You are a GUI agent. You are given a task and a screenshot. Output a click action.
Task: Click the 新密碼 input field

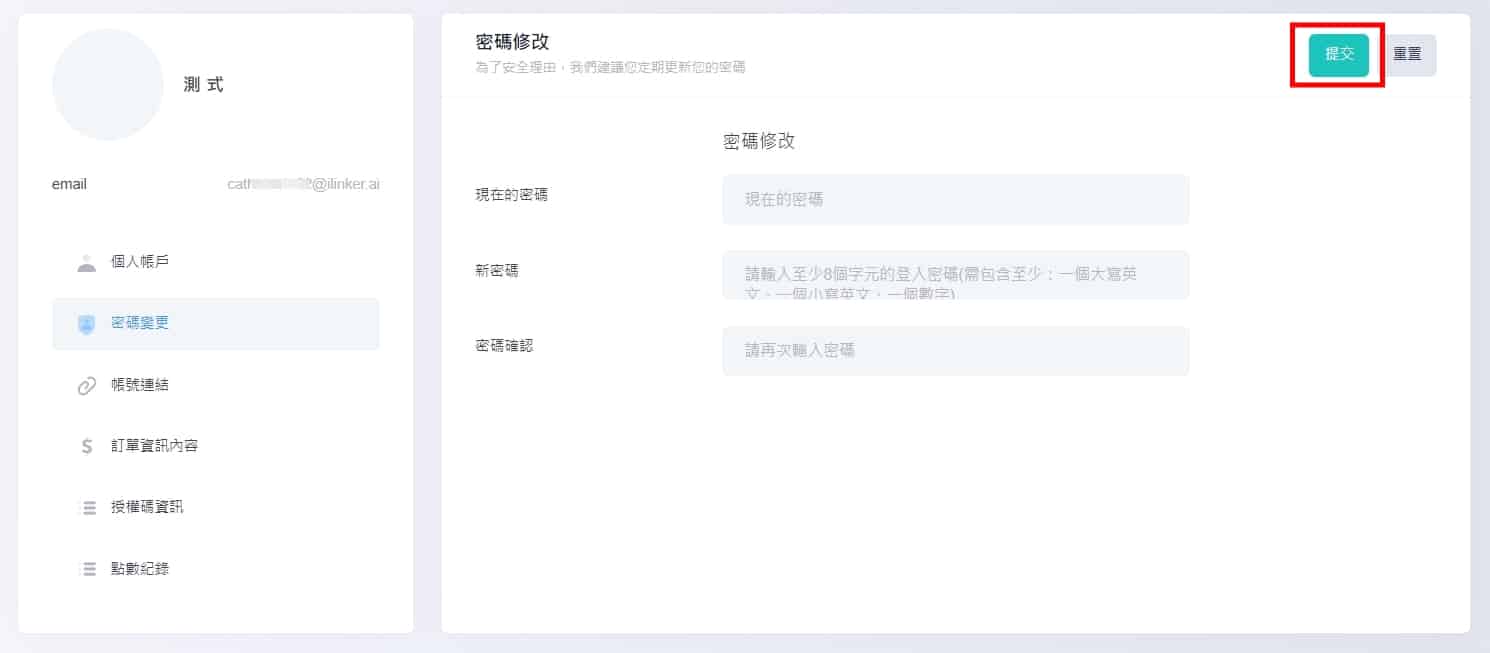[x=955, y=275]
